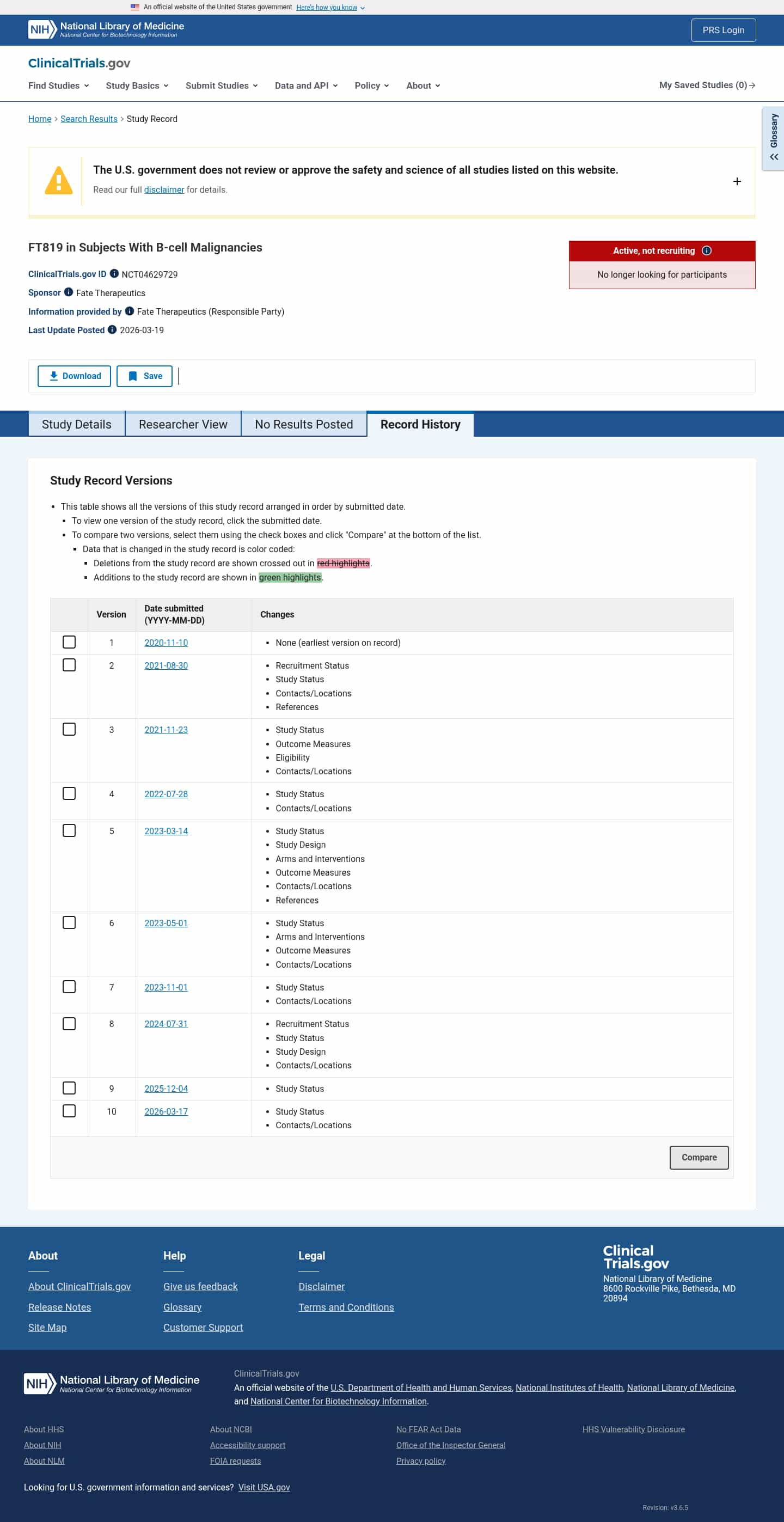Open Terms and Conditions link
The height and width of the screenshot is (1522, 784).
pyautogui.click(x=346, y=1307)
